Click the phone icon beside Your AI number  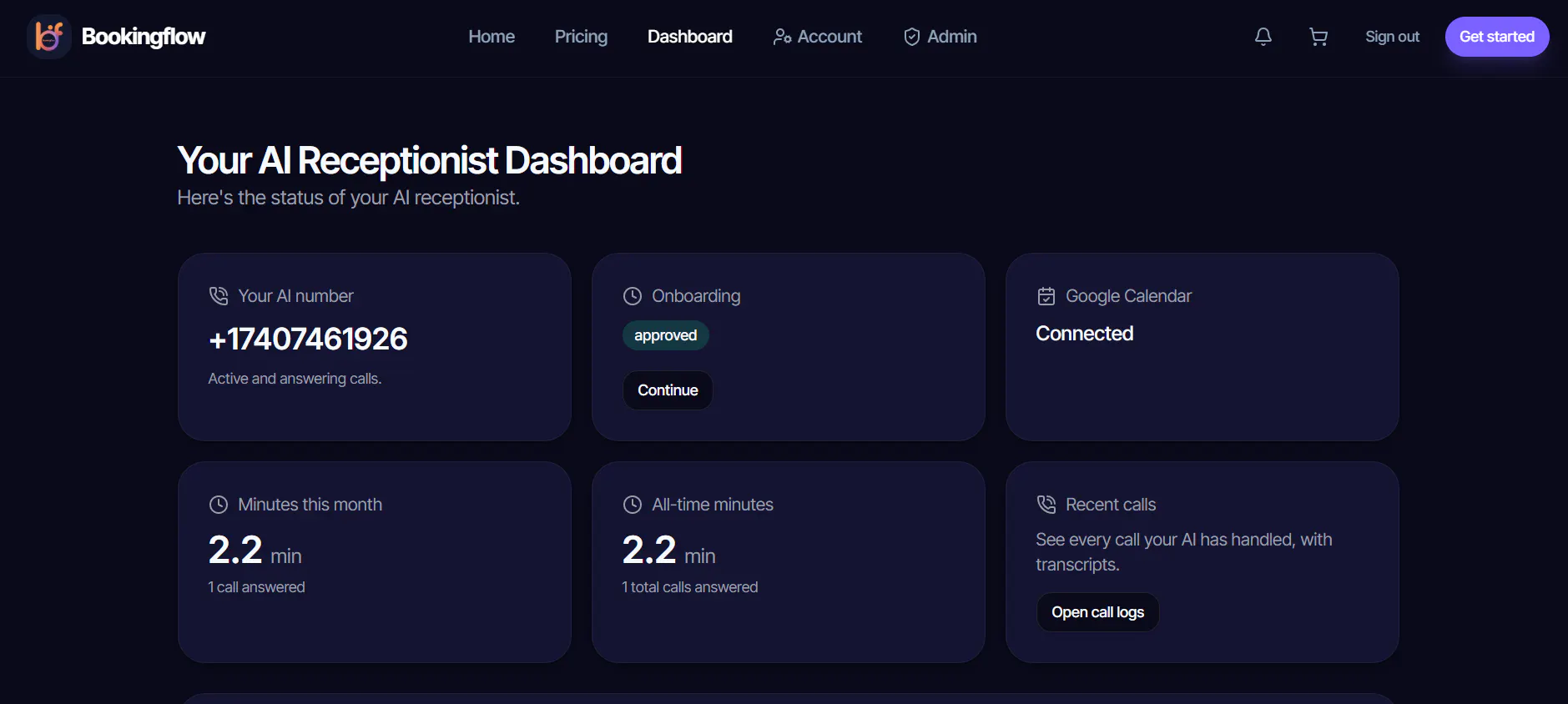219,296
